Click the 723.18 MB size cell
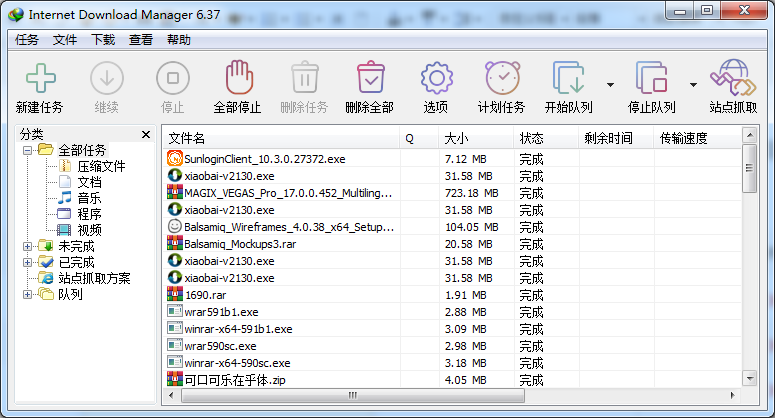Image resolution: width=775 pixels, height=418 pixels. click(x=471, y=193)
